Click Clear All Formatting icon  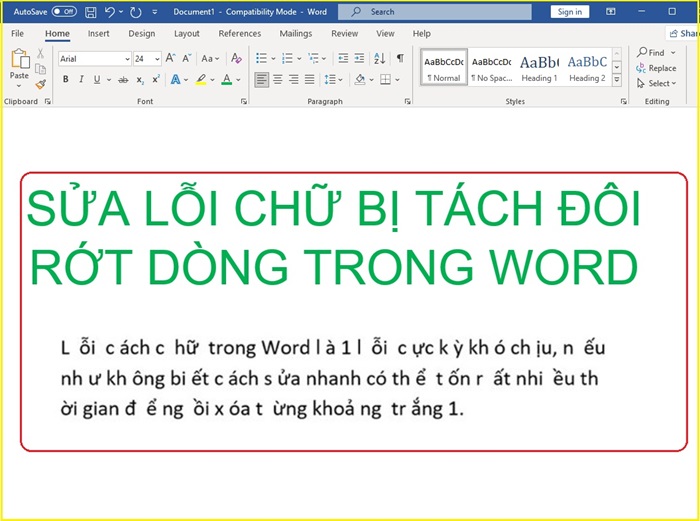point(236,58)
